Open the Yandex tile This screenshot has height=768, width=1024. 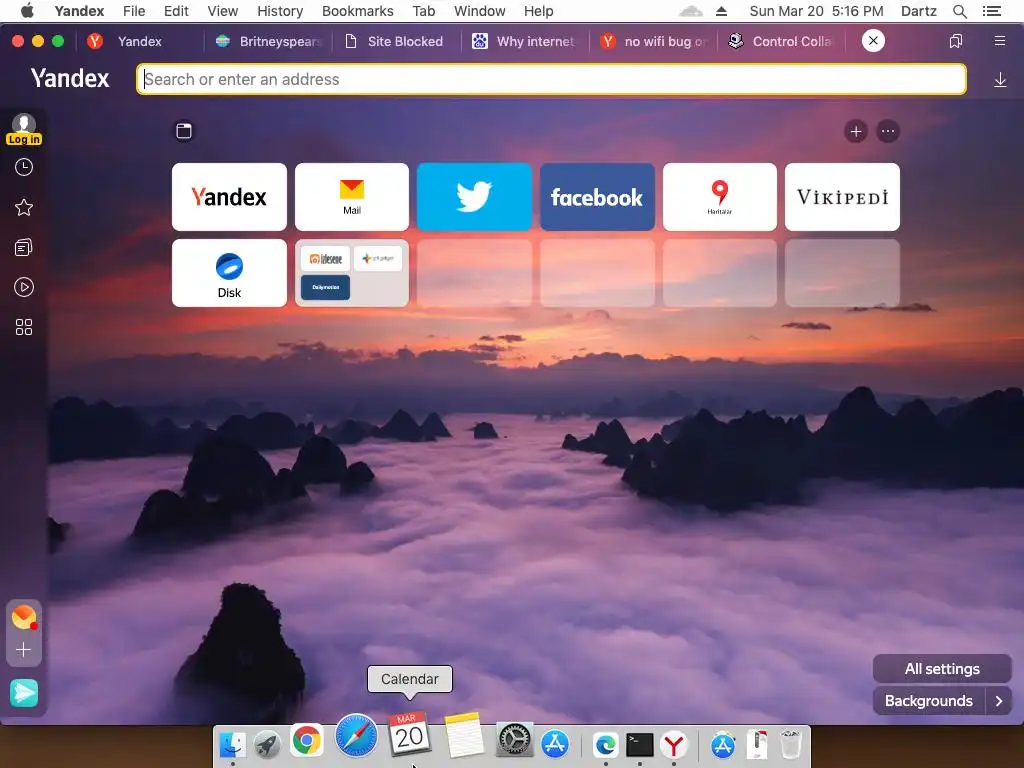pos(229,197)
